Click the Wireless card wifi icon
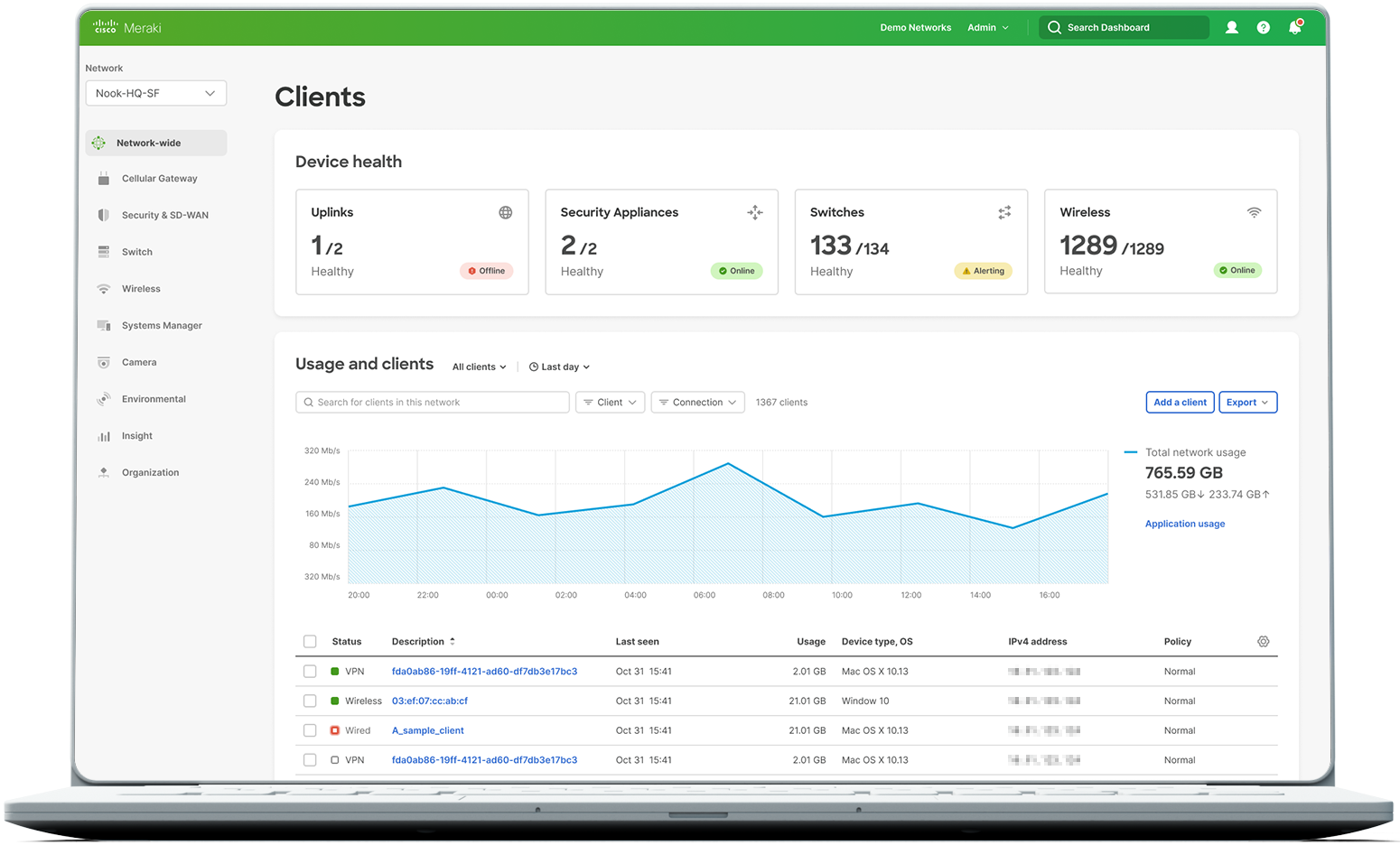 1254,213
